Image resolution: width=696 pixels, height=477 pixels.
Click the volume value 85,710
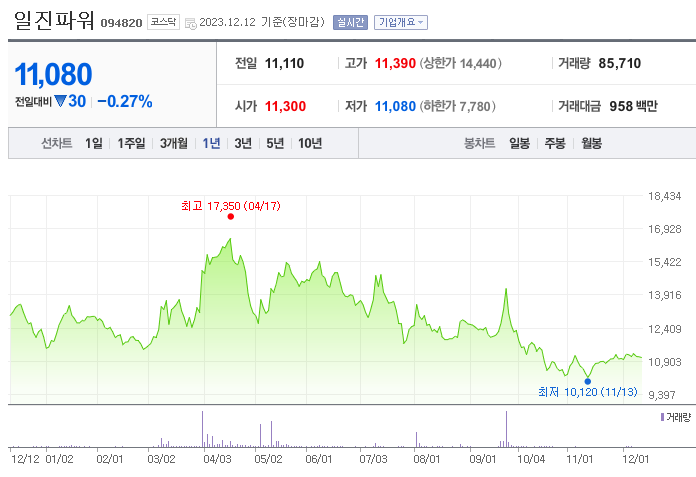pos(620,63)
